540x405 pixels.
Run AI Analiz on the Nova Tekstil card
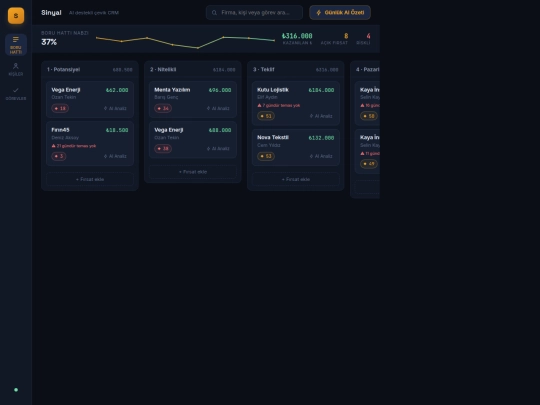[x=321, y=156]
